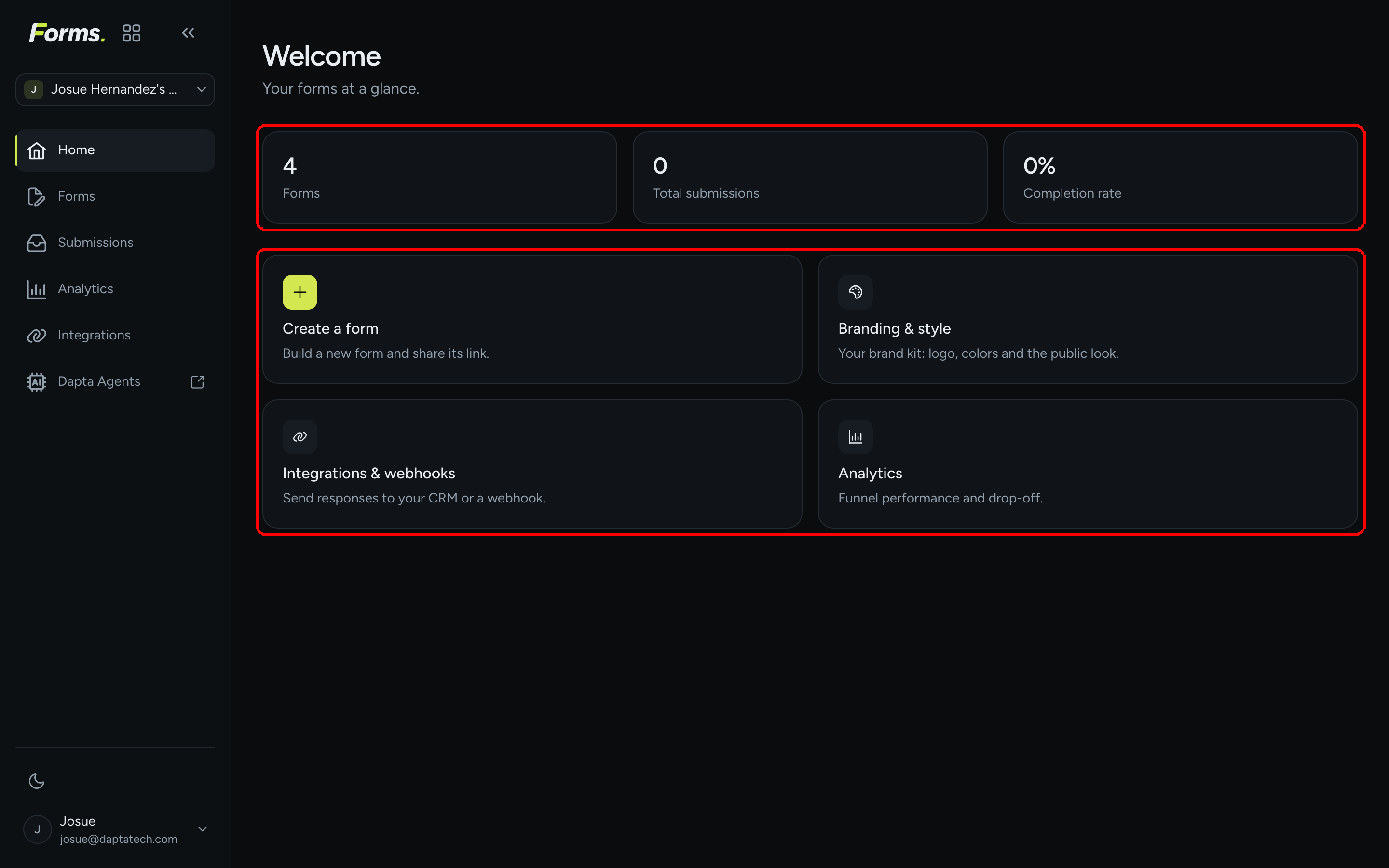This screenshot has height=868, width=1389.
Task: Collapse the sidebar with double chevron
Action: tap(188, 33)
